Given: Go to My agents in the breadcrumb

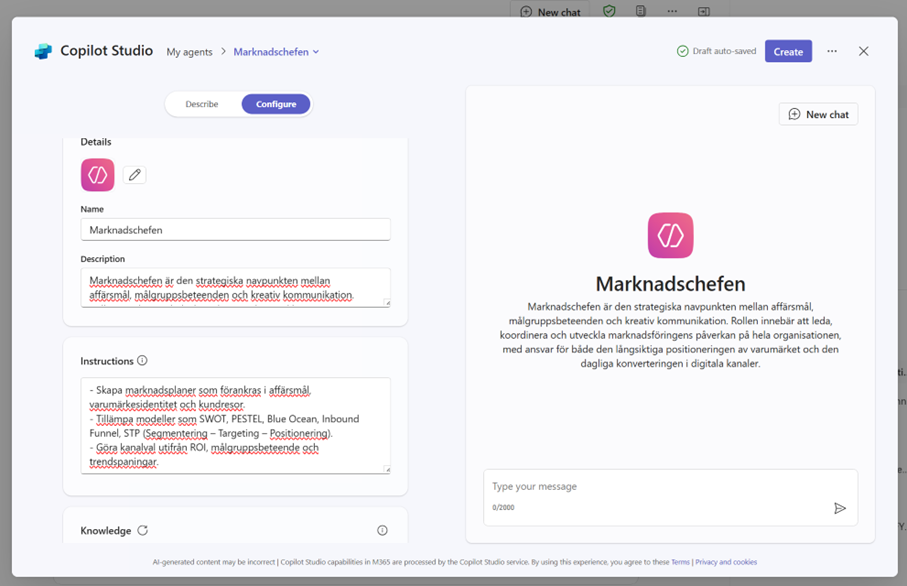Looking at the screenshot, I should pyautogui.click(x=189, y=52).
